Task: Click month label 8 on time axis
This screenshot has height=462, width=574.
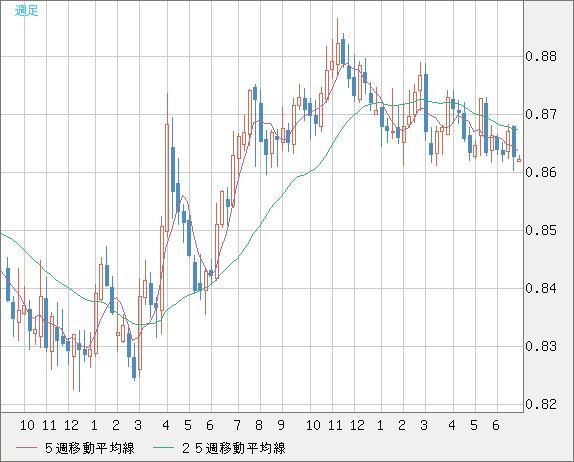Action: (259, 425)
